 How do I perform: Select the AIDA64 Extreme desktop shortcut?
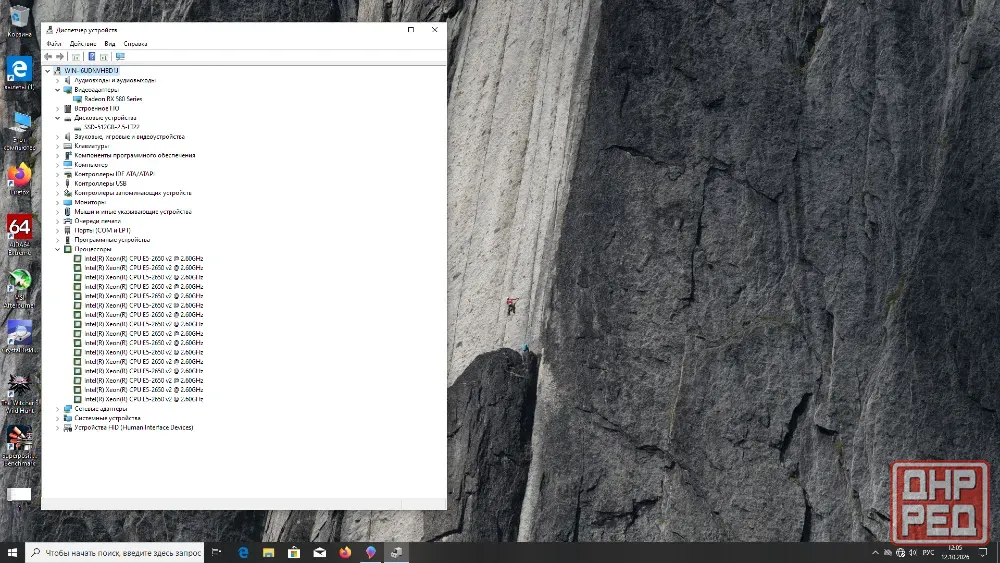19,235
